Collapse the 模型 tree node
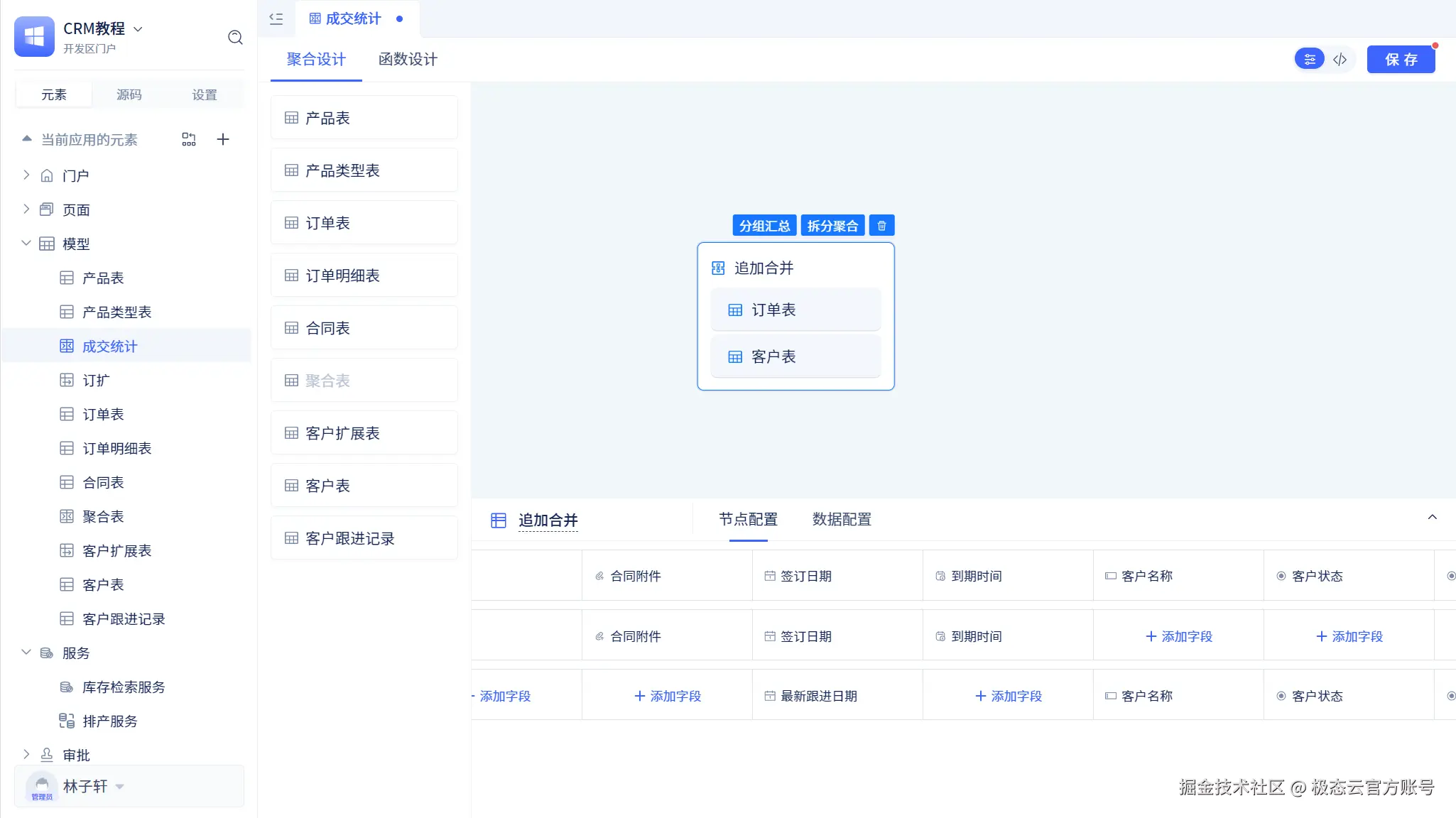The height and width of the screenshot is (818, 1456). click(26, 243)
